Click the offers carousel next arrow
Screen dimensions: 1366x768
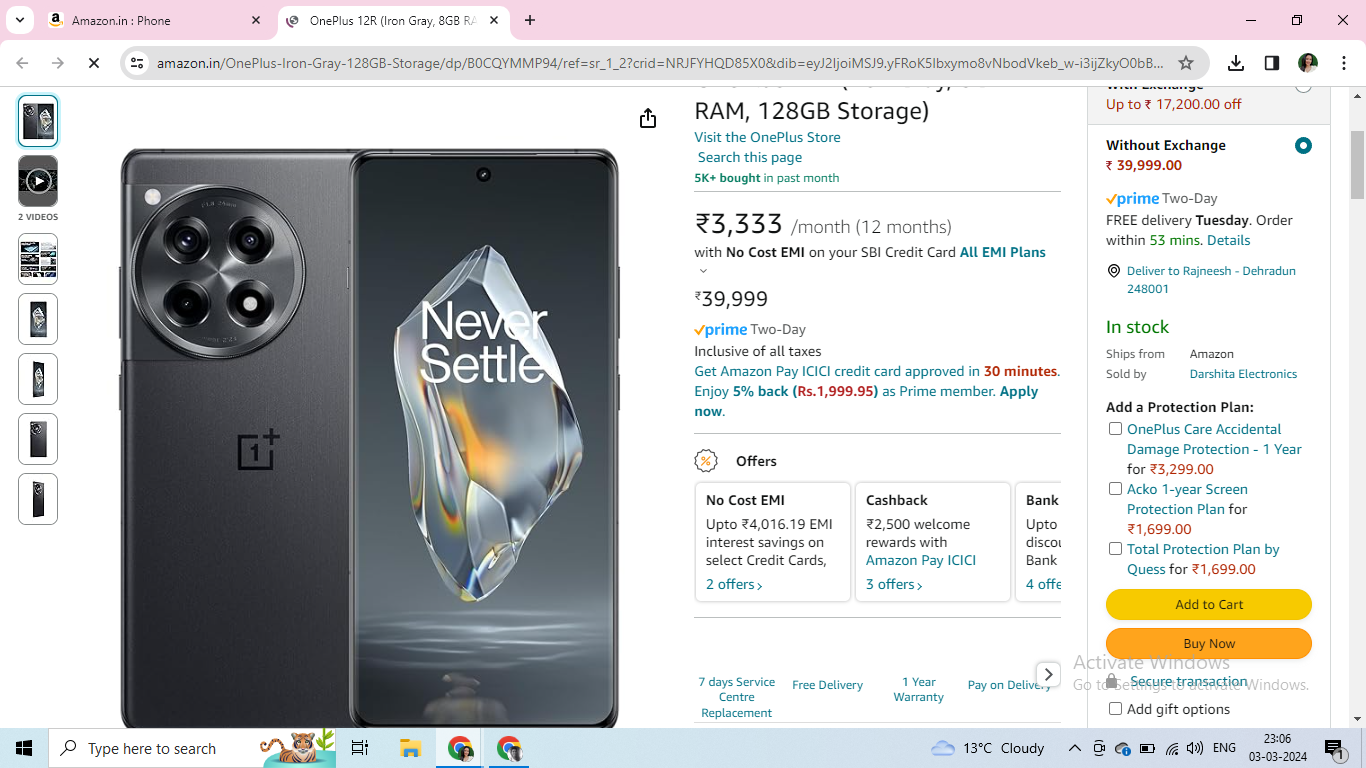click(x=1048, y=675)
